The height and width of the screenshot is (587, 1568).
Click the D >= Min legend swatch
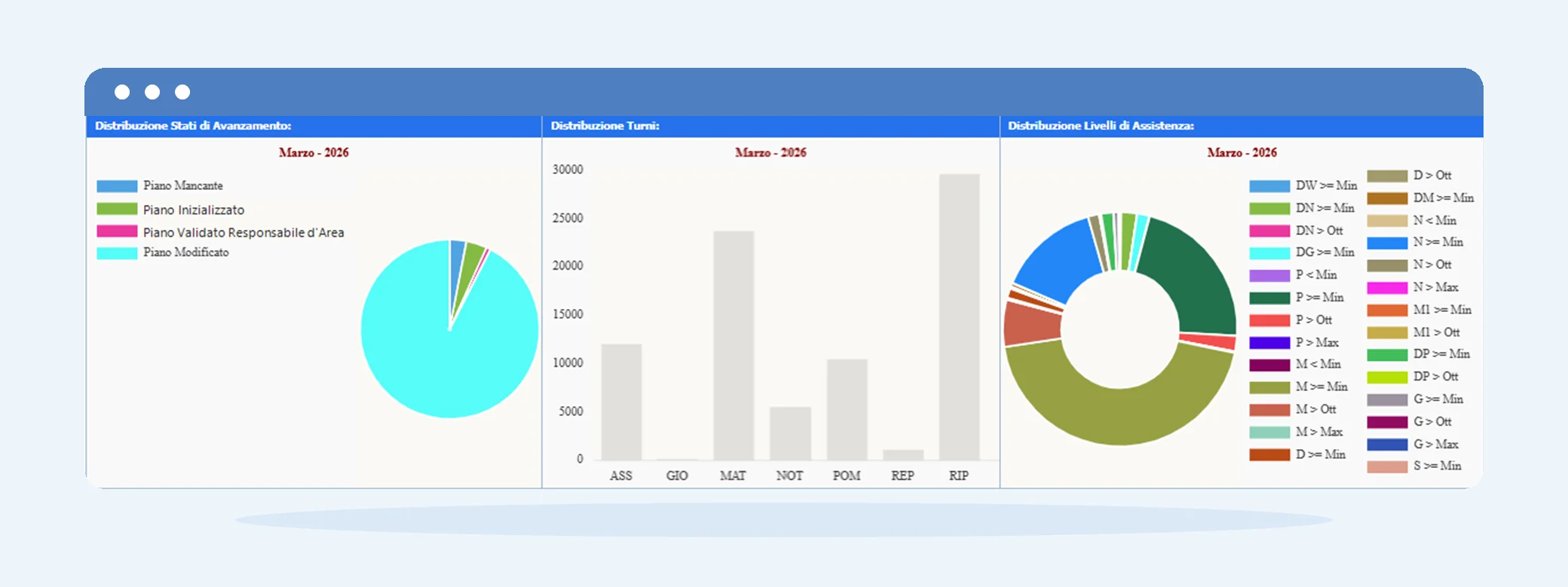1269,454
